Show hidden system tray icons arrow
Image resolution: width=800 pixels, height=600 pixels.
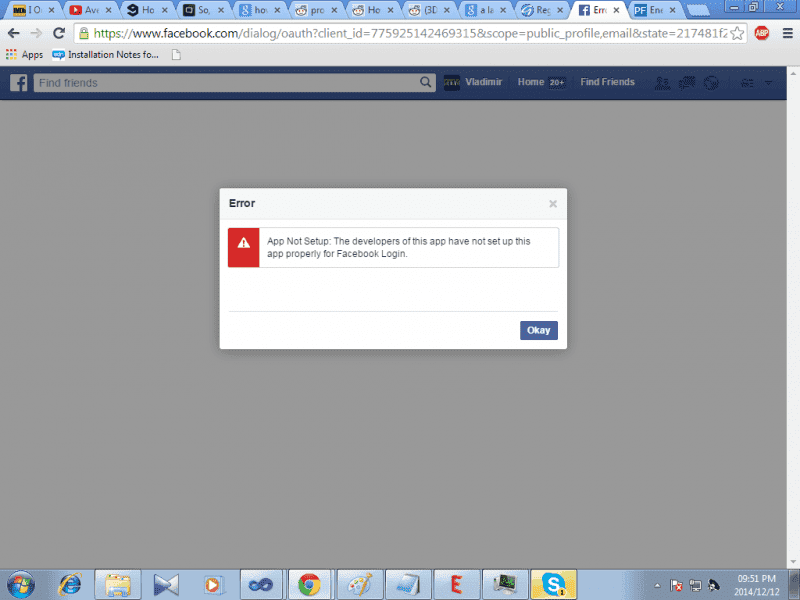(658, 586)
